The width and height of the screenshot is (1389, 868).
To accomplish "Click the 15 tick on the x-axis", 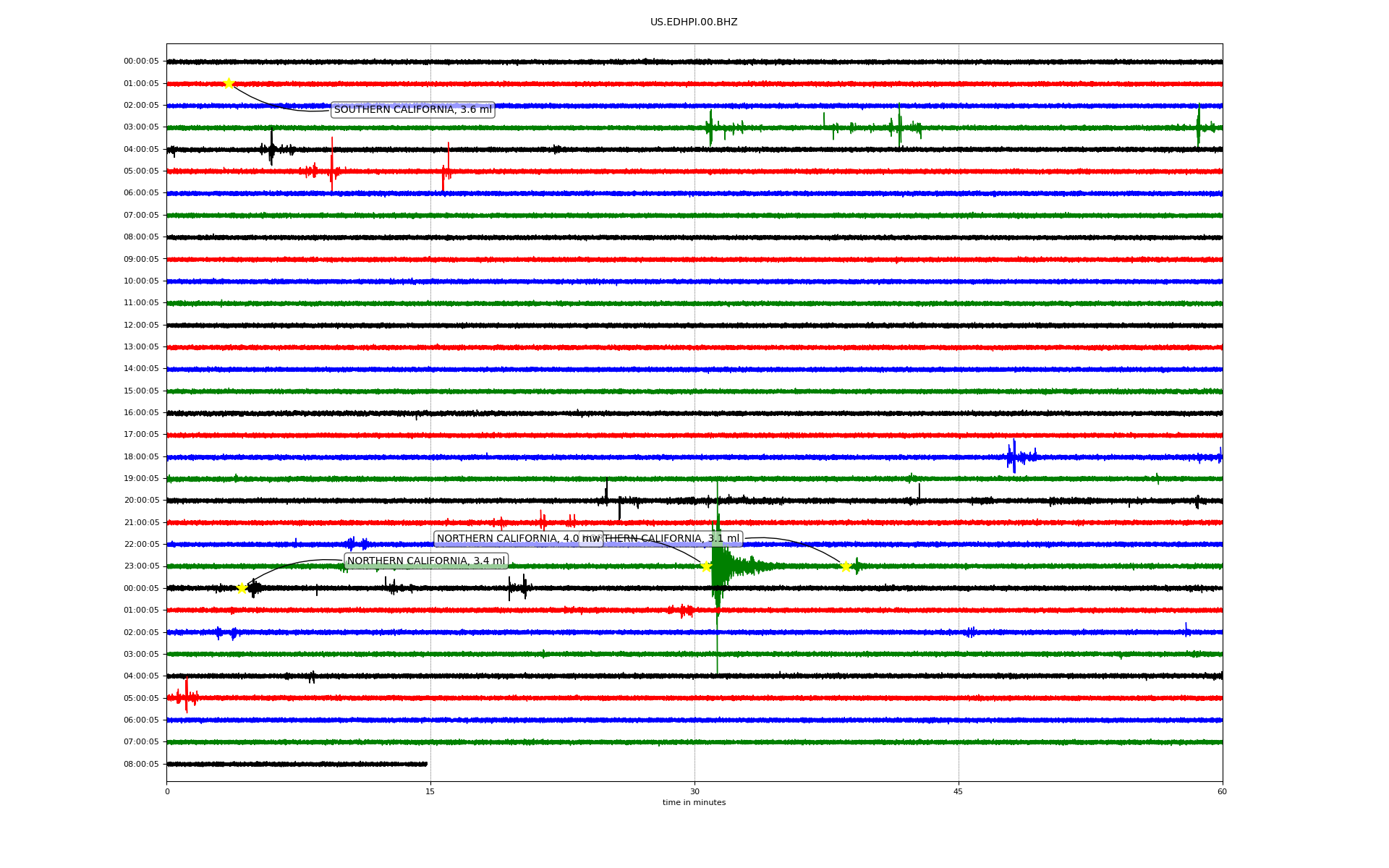I will click(430, 791).
